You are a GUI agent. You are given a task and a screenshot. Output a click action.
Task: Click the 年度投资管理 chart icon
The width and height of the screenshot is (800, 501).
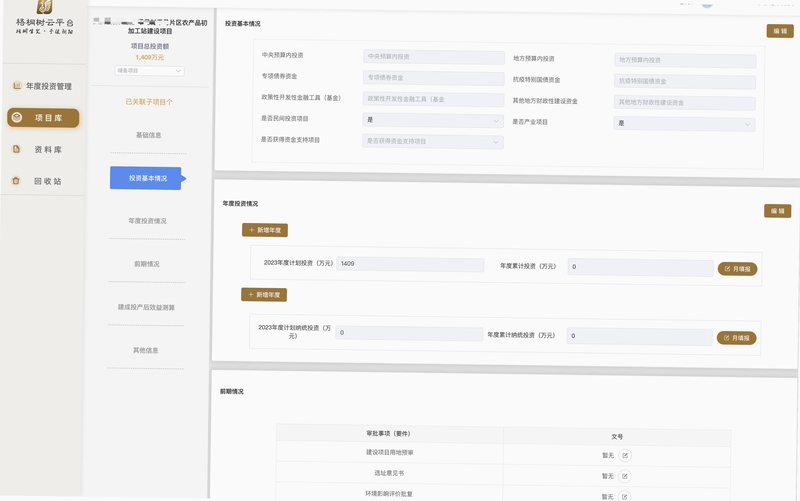click(17, 86)
